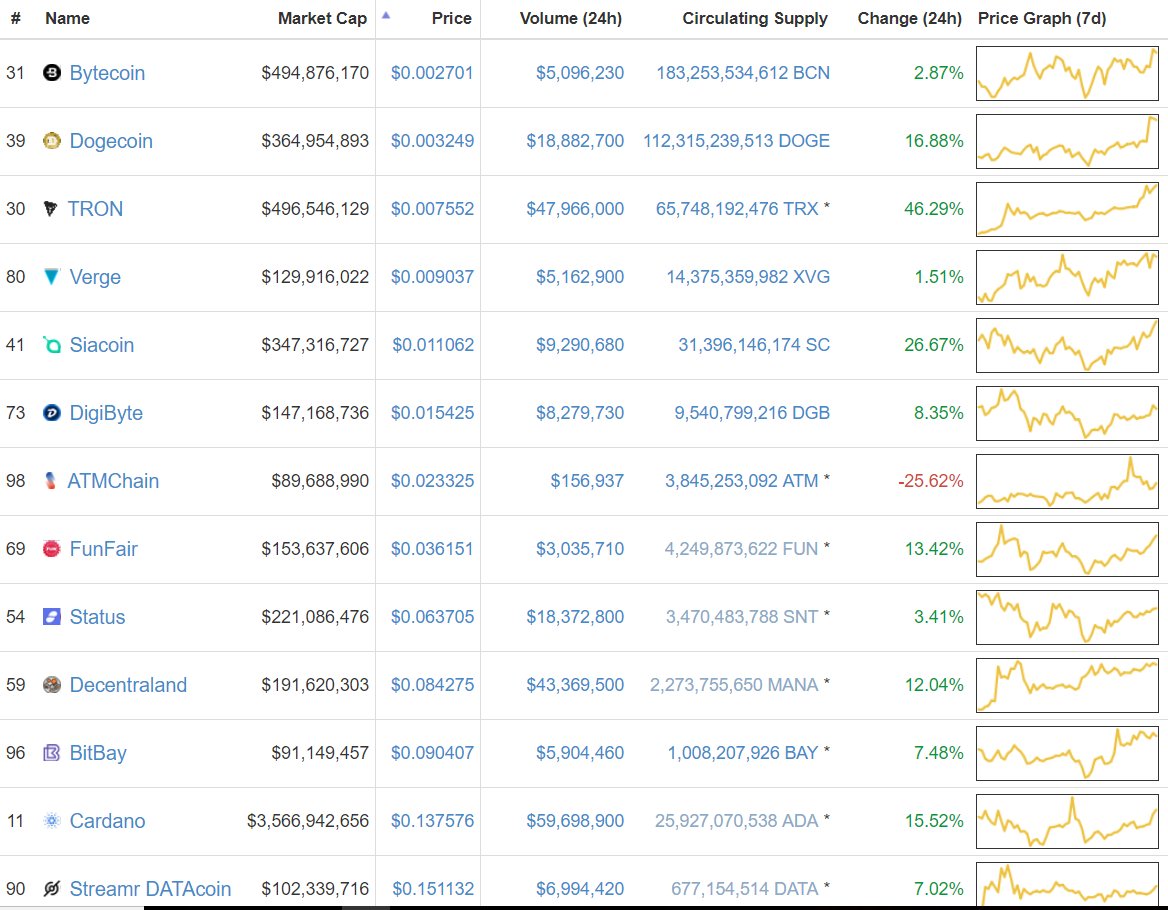This screenshot has width=1168, height=910.
Task: Click TRON change value 46.29%
Action: 933,209
